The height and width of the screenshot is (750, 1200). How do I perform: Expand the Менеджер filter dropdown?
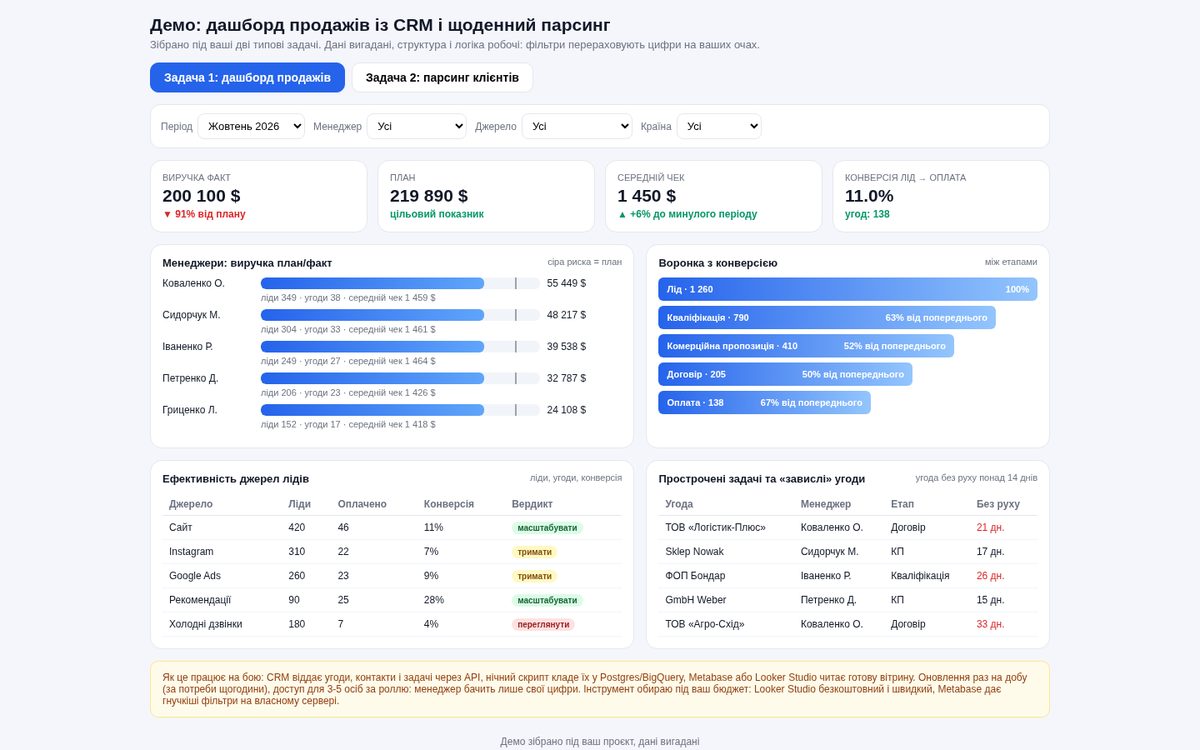pos(417,126)
